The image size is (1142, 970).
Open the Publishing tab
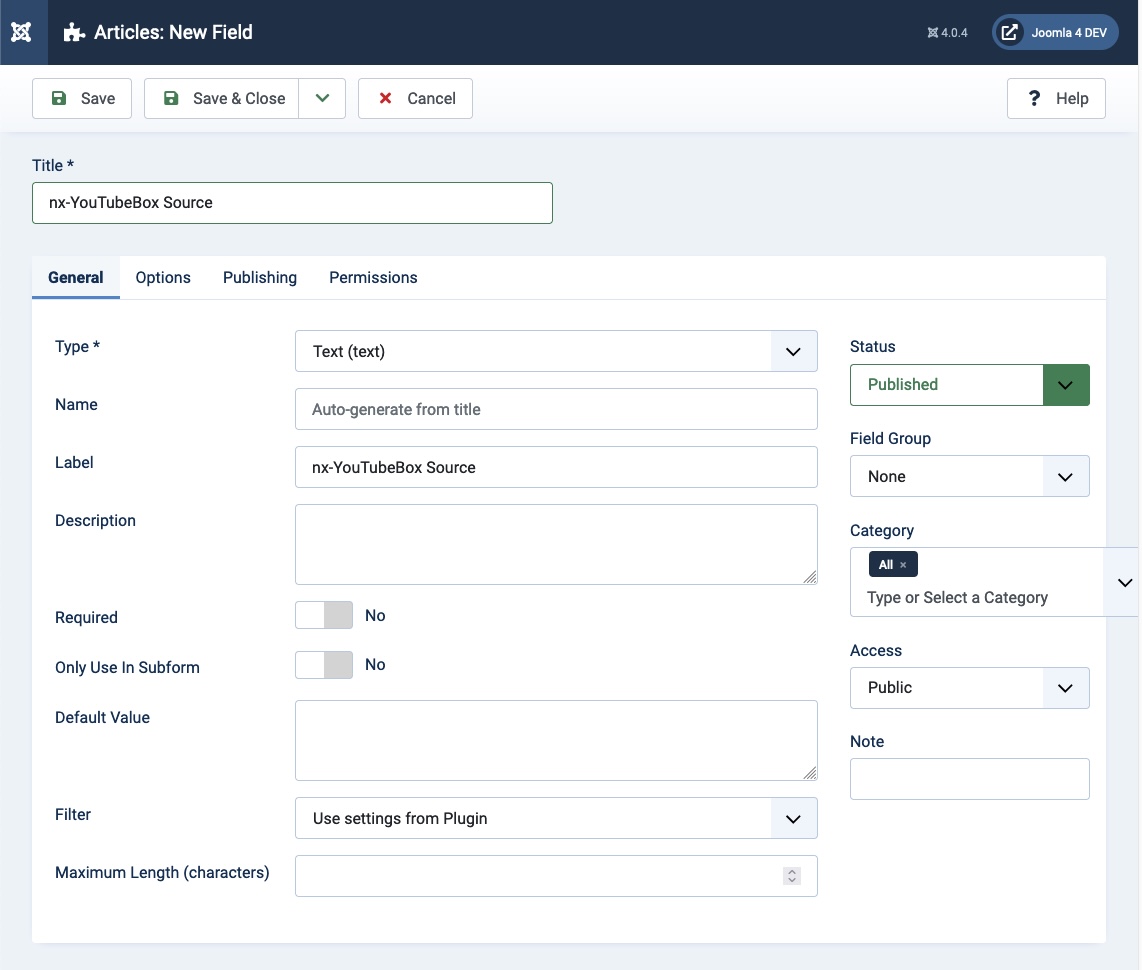[x=260, y=277]
